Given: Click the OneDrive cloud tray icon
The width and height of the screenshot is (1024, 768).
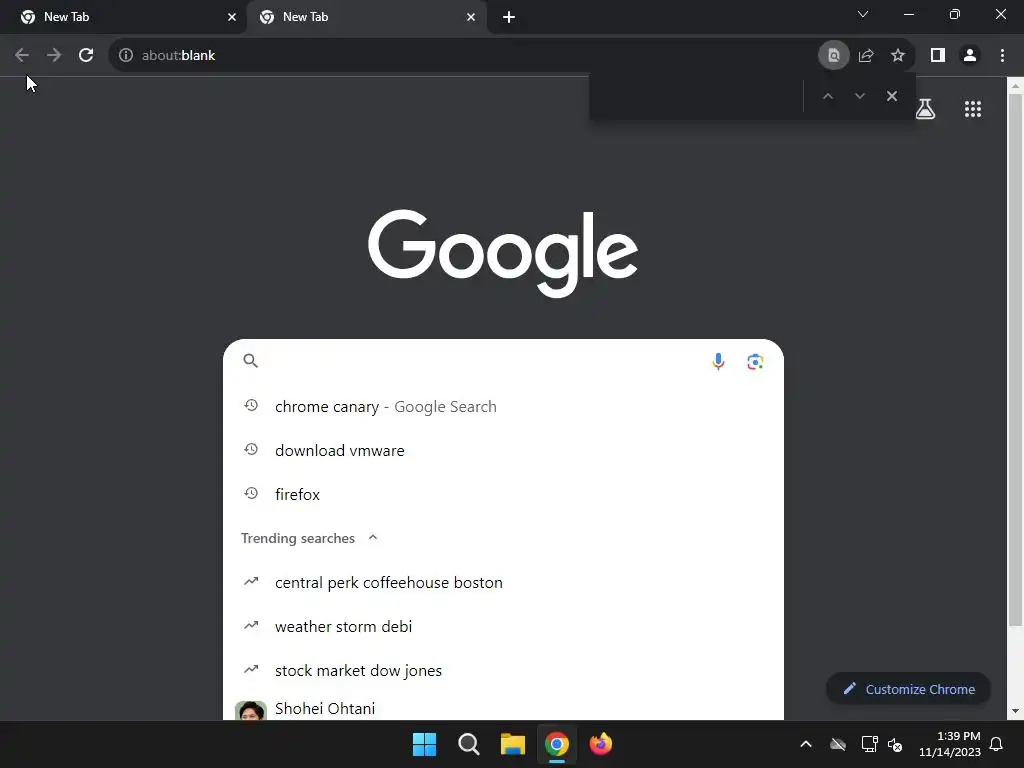Looking at the screenshot, I should [838, 744].
